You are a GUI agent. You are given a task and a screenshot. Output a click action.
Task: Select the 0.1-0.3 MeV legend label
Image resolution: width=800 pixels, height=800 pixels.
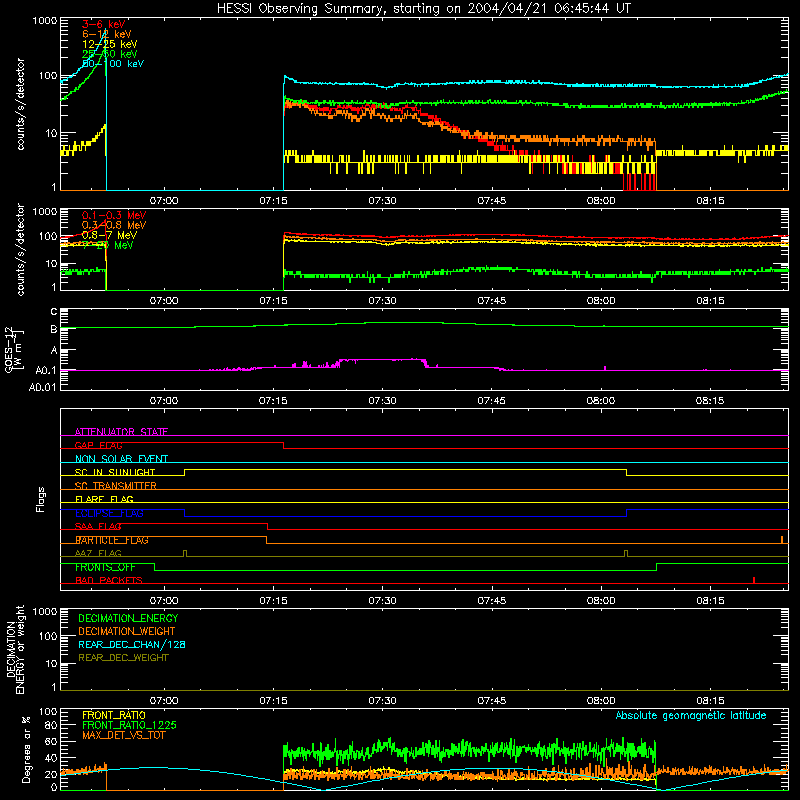[x=114, y=215]
